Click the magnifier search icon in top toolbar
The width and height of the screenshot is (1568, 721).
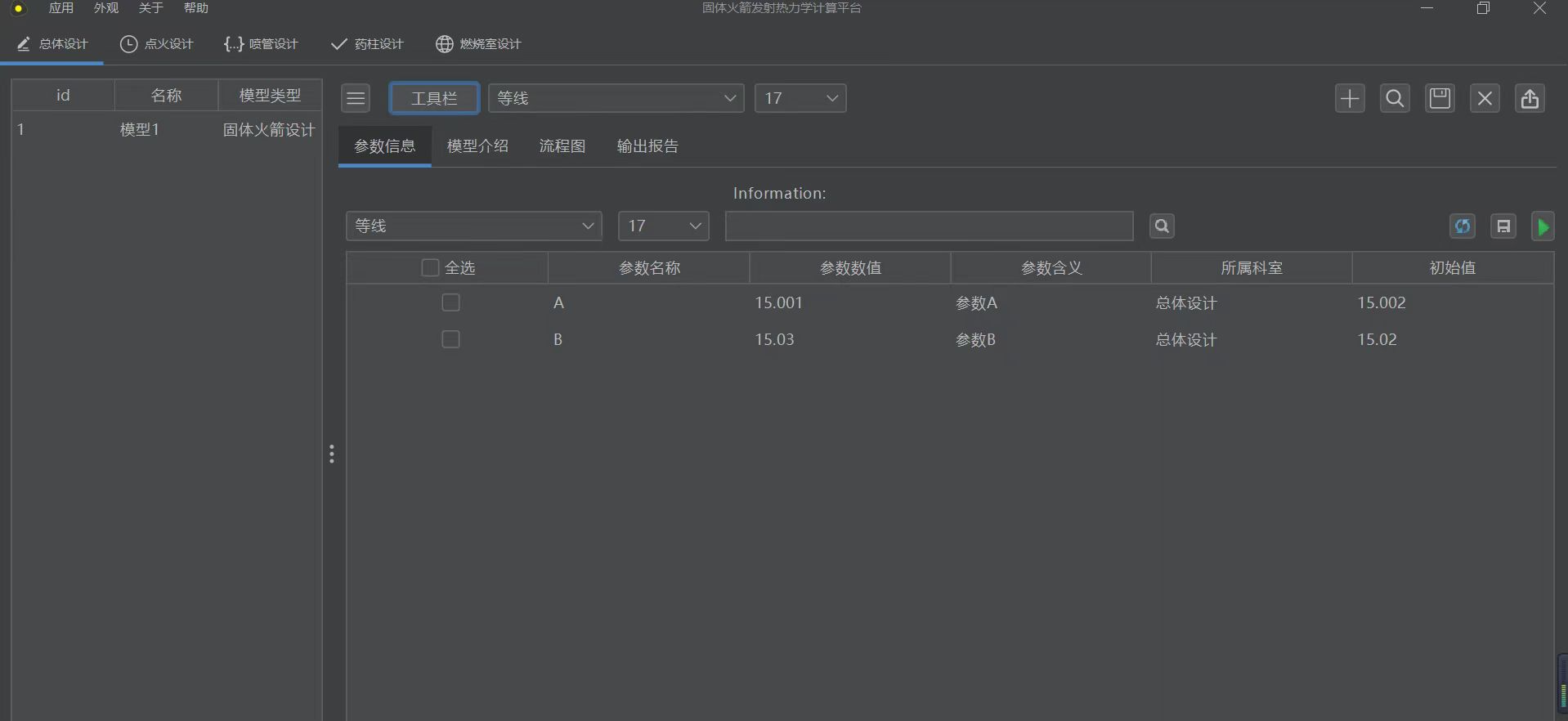pos(1395,98)
